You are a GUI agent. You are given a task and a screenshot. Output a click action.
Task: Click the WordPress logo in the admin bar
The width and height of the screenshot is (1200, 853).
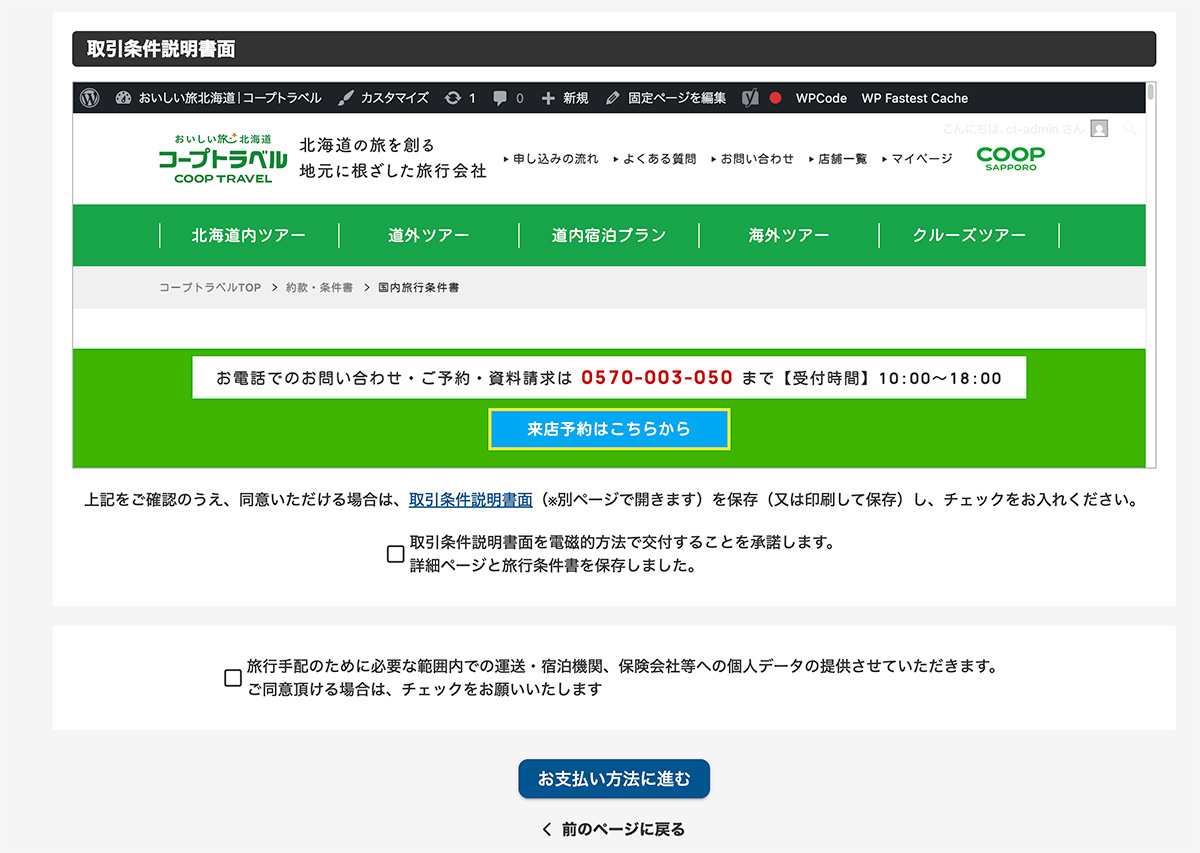pyautogui.click(x=90, y=98)
